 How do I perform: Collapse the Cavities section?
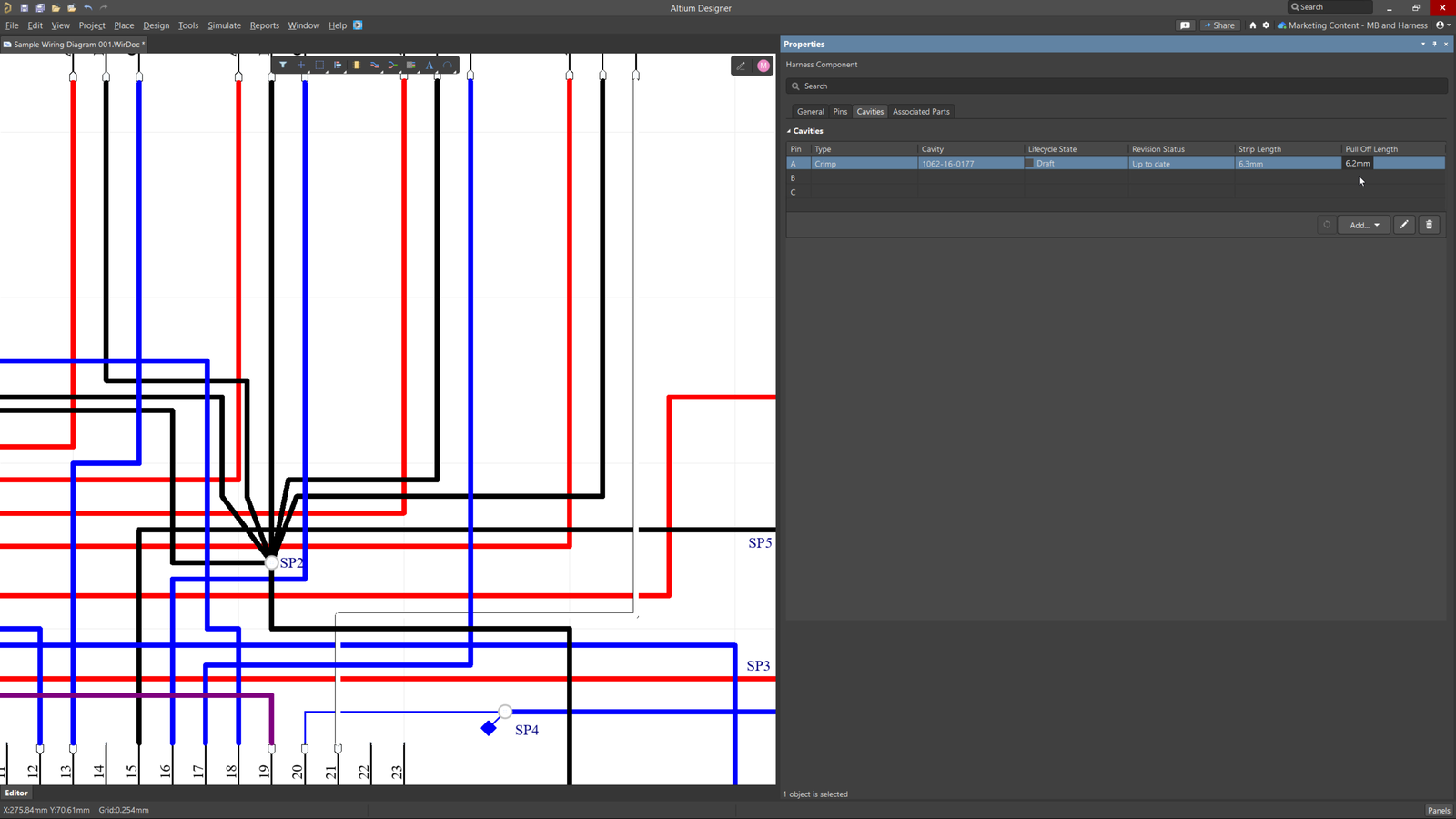point(789,131)
